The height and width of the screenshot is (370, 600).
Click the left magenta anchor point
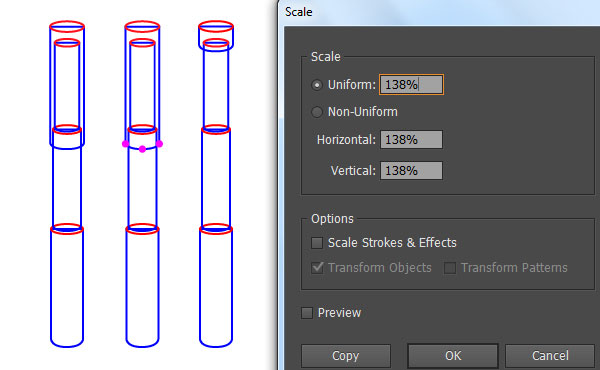click(x=125, y=144)
